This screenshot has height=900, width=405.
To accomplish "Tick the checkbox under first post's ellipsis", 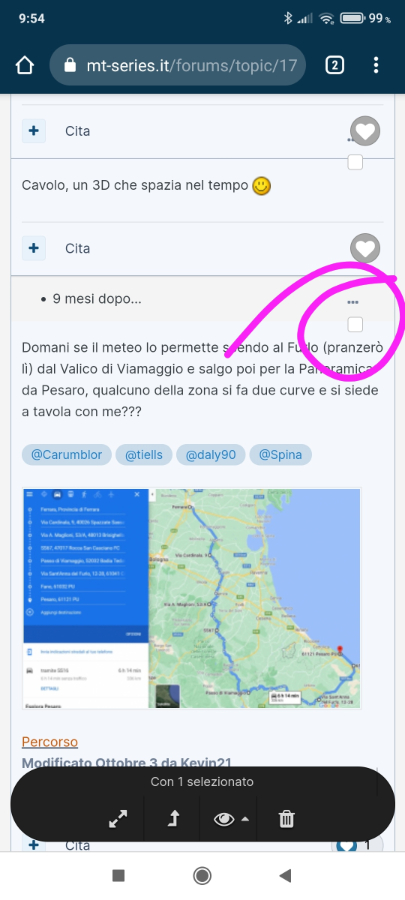I will click(x=355, y=162).
